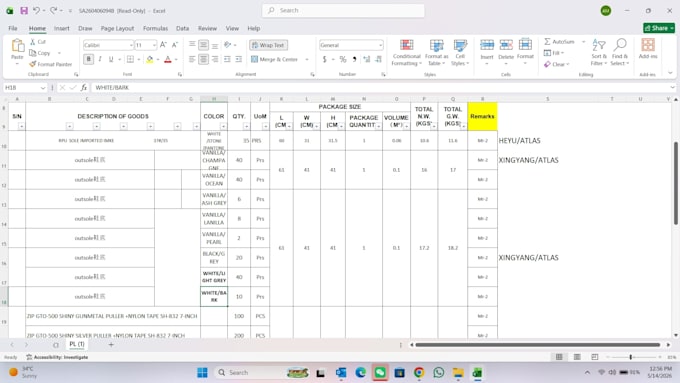This screenshot has width=680, height=383.
Task: Click the Cut scissors icon
Action: (x=33, y=42)
